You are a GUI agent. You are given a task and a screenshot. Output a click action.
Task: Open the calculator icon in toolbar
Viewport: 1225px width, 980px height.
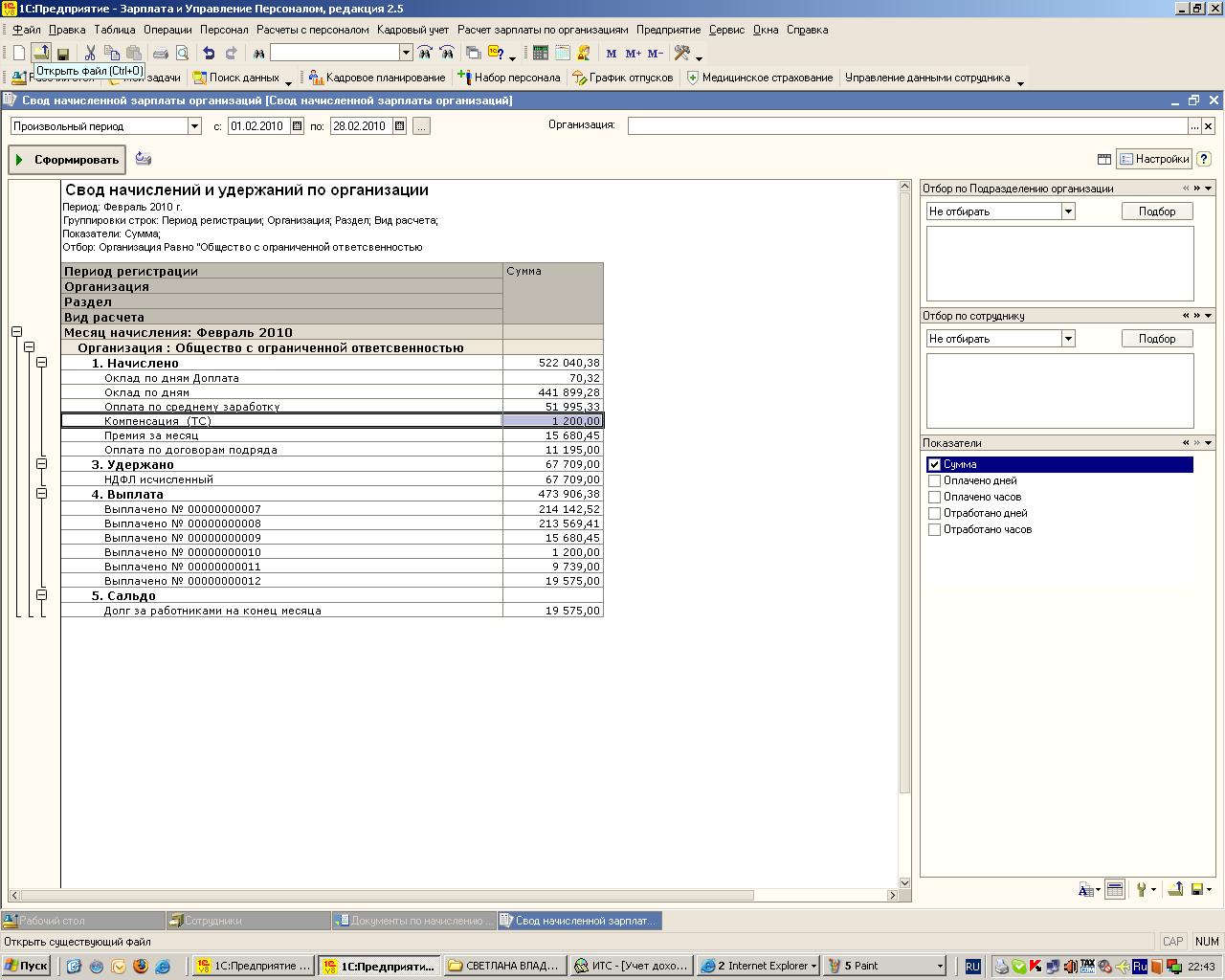click(x=541, y=54)
